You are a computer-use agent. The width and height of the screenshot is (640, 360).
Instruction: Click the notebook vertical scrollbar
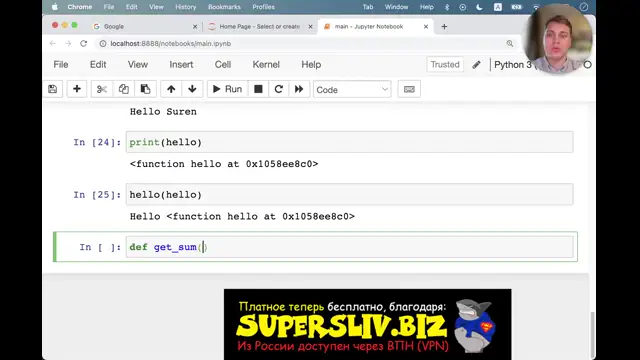pyautogui.click(x=592, y=335)
